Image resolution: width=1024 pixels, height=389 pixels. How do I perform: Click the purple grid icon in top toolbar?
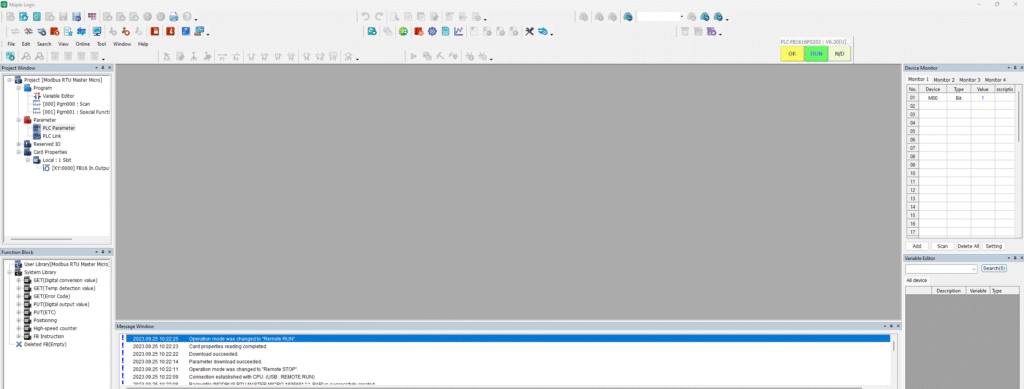point(92,16)
